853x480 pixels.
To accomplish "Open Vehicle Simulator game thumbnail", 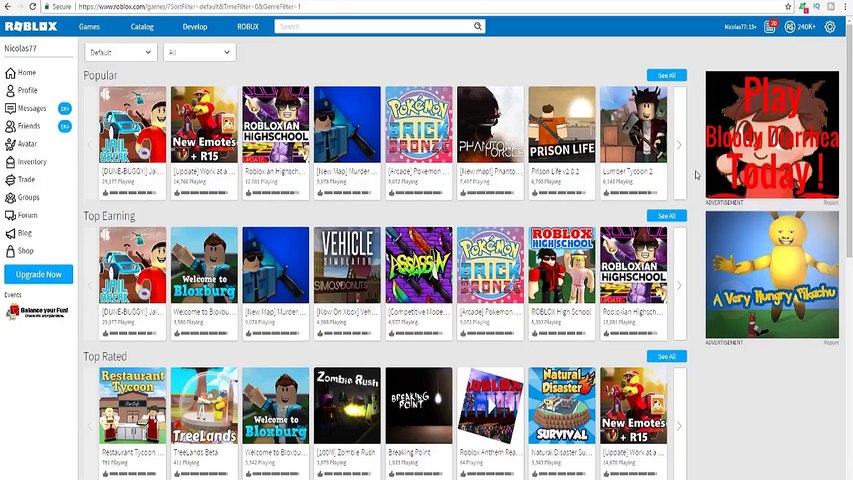I will point(347,265).
